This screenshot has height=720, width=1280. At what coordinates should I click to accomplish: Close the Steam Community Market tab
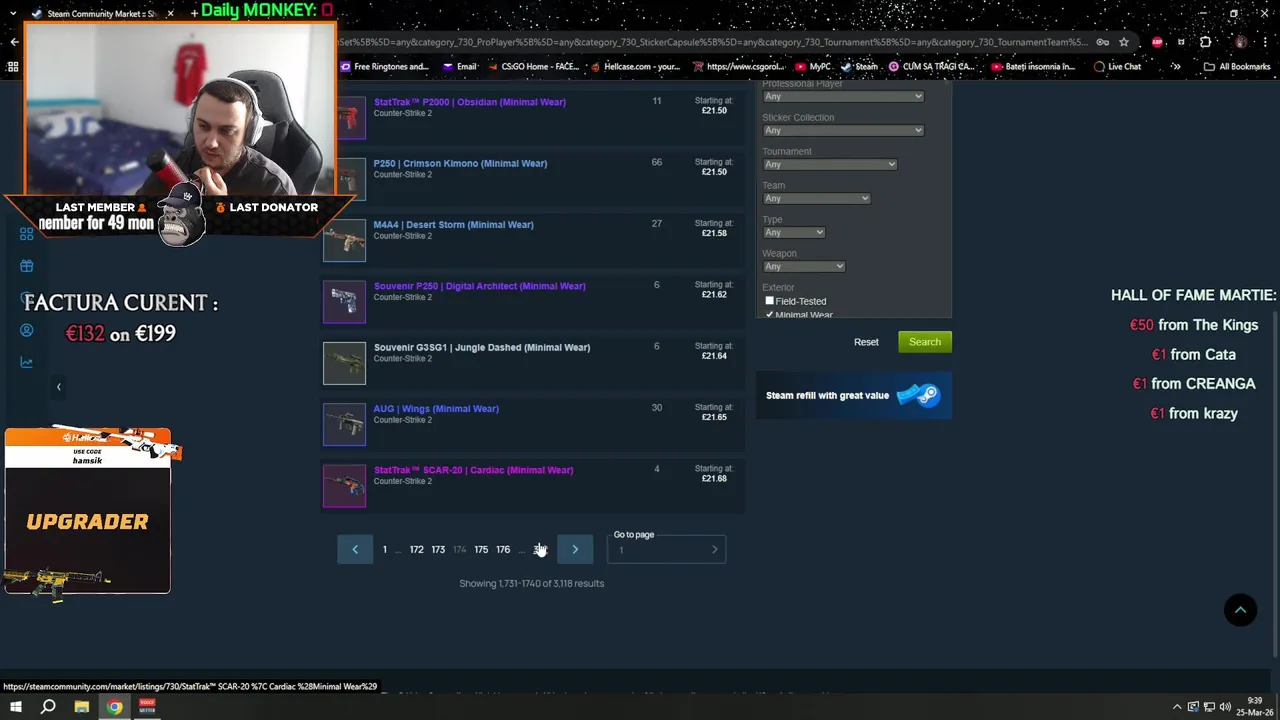click(x=170, y=14)
